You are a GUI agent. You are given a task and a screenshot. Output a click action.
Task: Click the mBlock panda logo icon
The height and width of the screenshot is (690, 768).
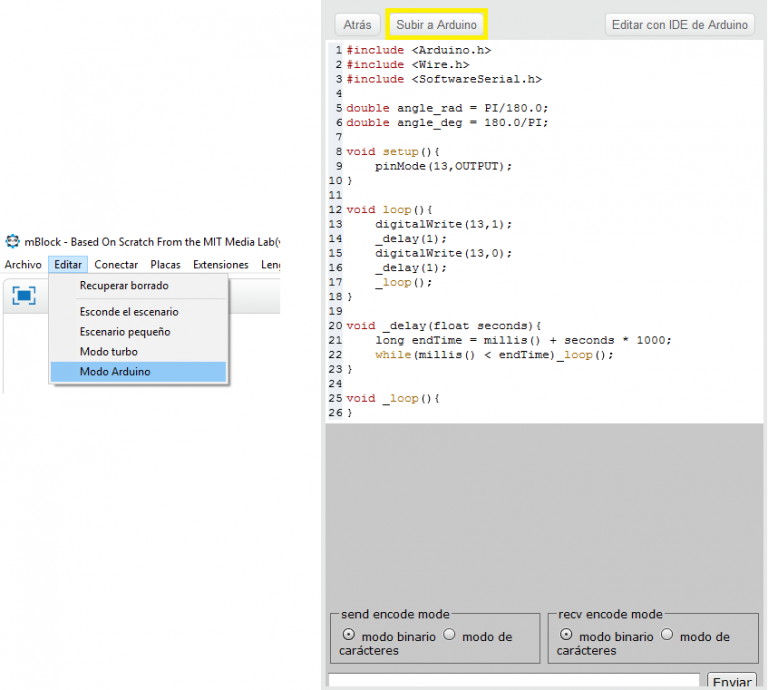click(13, 241)
